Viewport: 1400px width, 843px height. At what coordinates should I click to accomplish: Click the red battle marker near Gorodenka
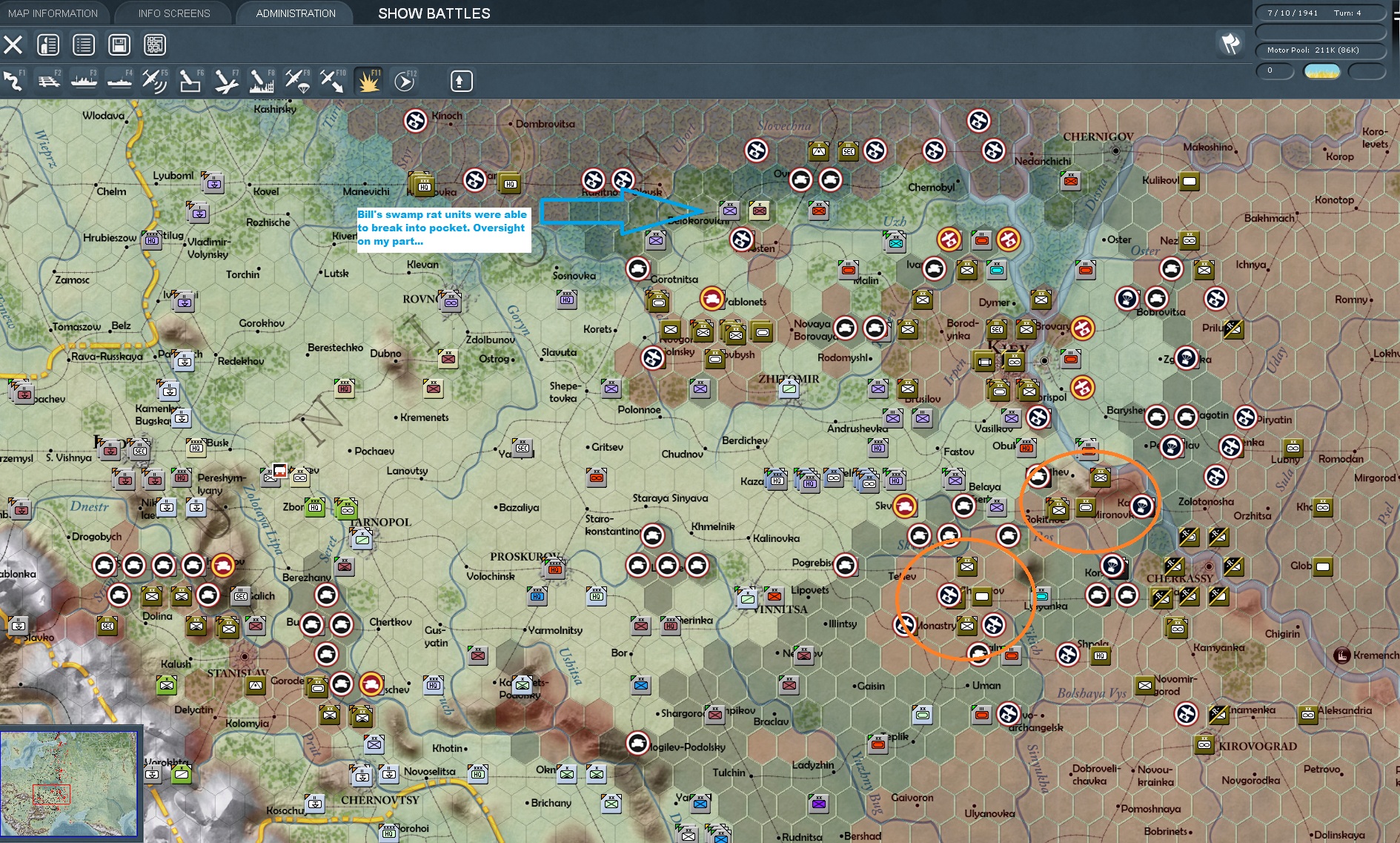pos(371,684)
